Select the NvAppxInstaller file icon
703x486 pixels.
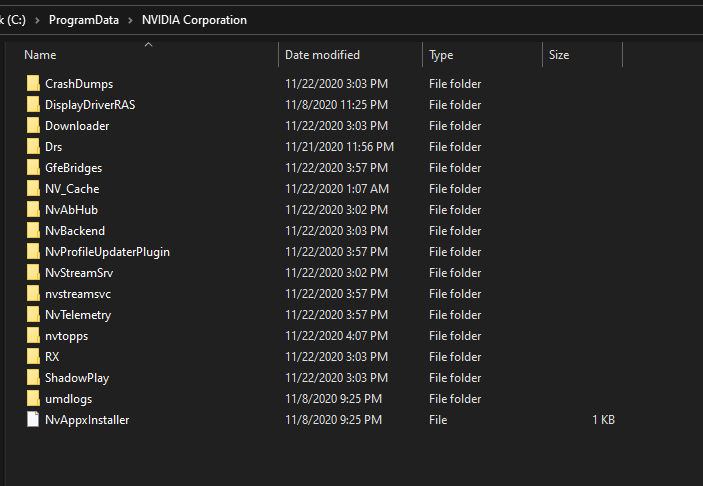pyautogui.click(x=33, y=420)
